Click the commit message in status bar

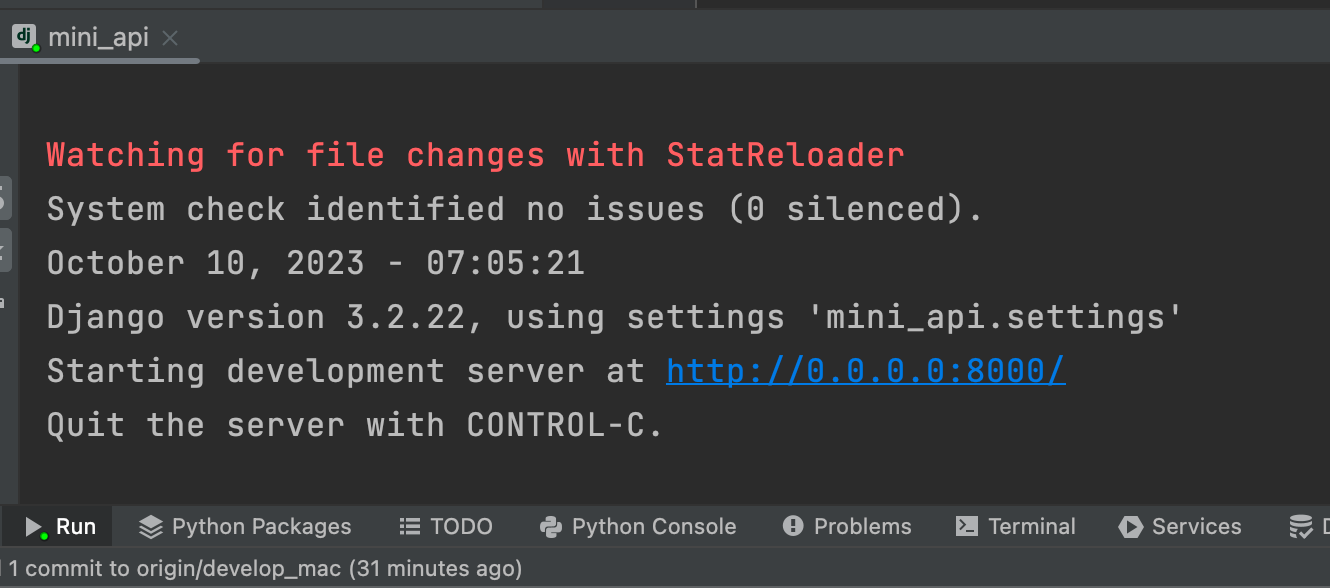(265, 569)
